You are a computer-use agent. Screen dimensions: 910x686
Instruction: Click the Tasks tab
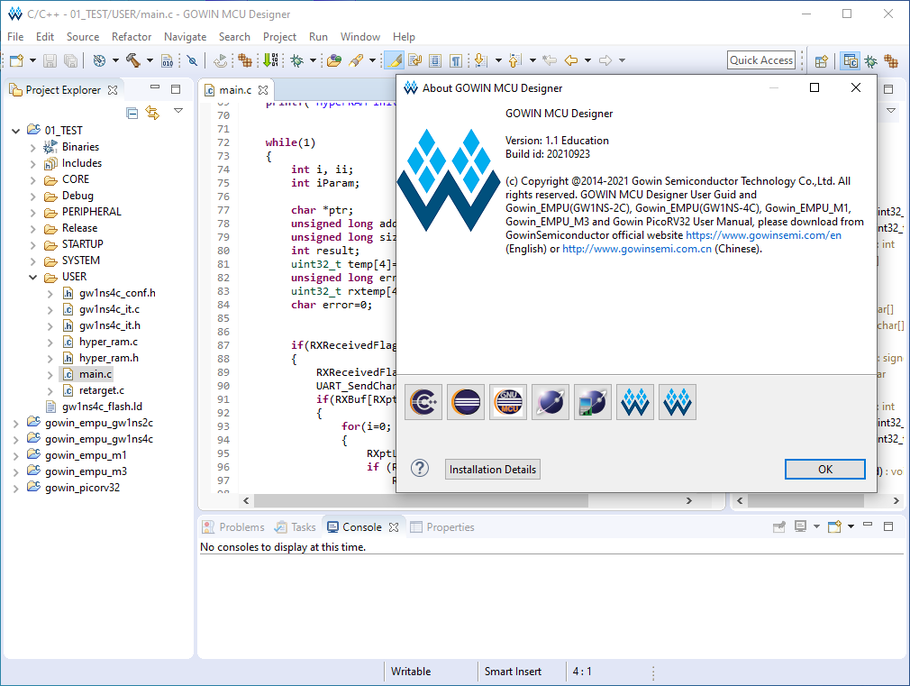tap(297, 527)
